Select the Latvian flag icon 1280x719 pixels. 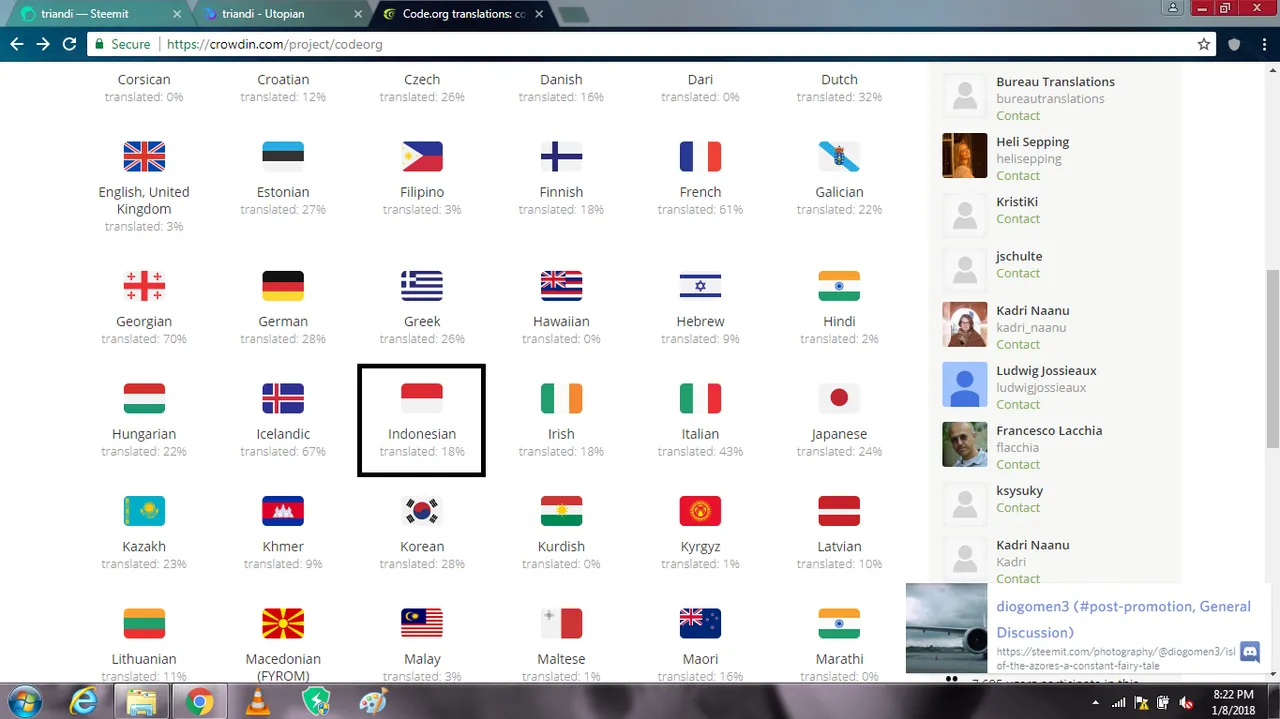click(x=839, y=511)
